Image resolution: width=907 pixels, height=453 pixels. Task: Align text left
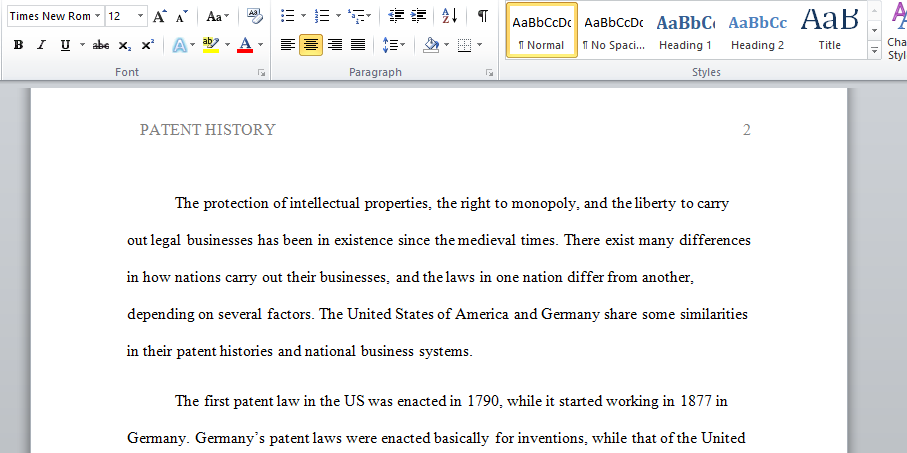[287, 45]
